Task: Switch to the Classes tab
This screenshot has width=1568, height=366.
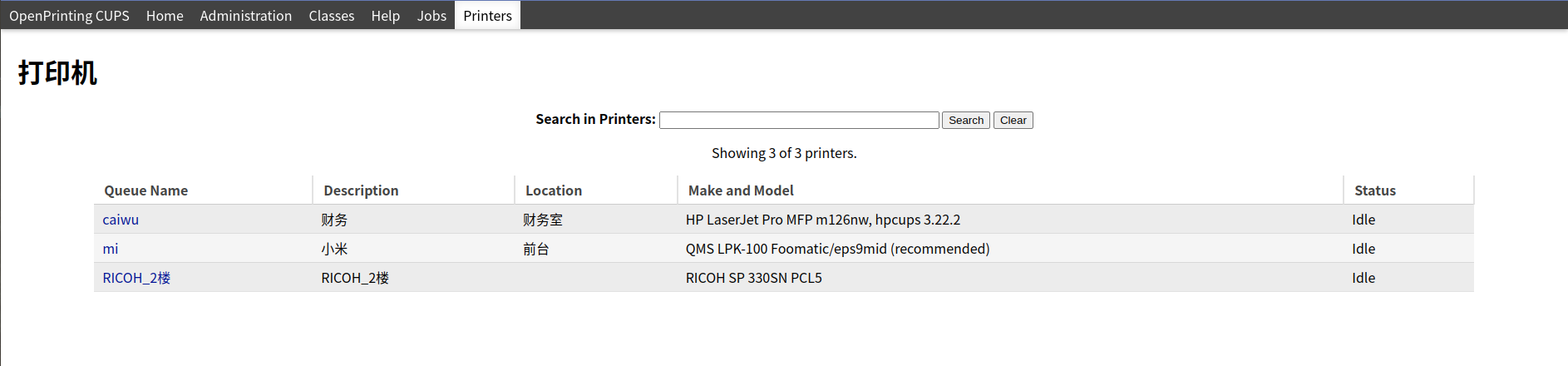Action: [331, 16]
